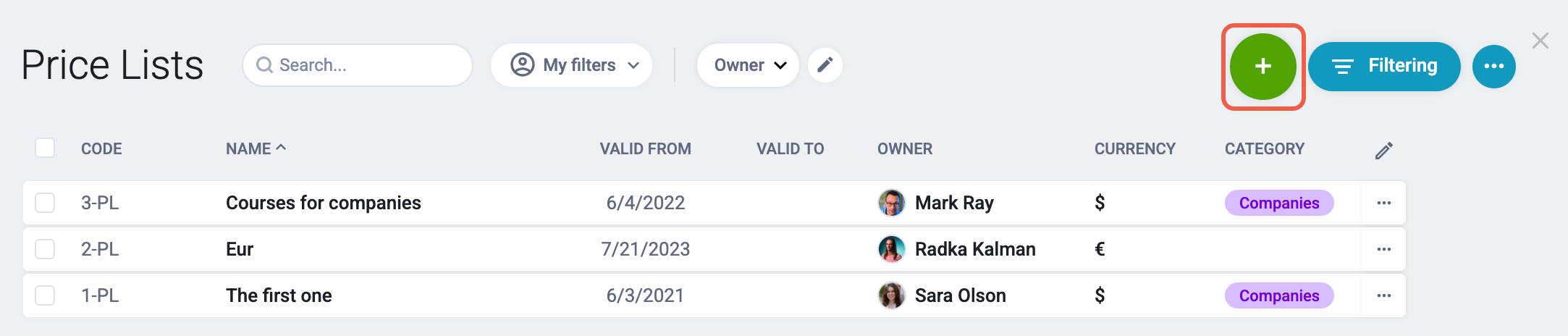Open the Owner filter dropdown

(x=748, y=65)
